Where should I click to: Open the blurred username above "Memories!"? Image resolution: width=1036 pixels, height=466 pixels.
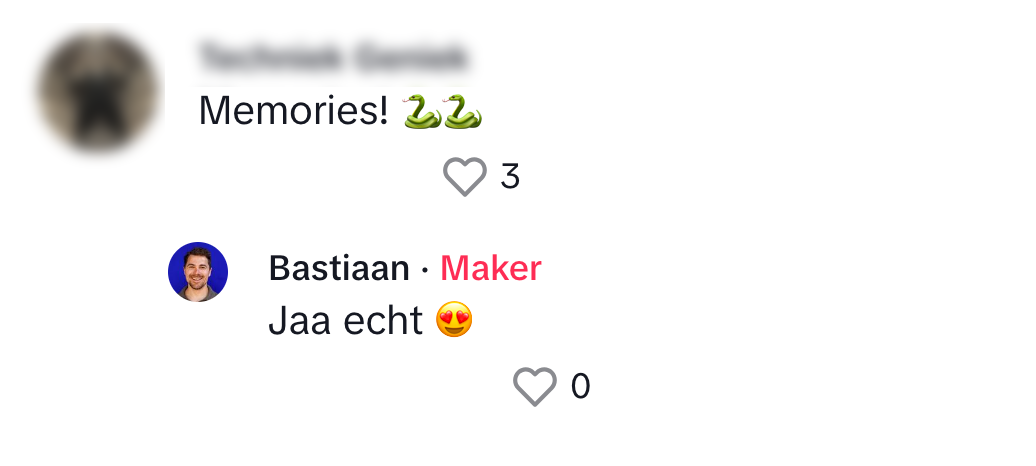click(x=332, y=58)
